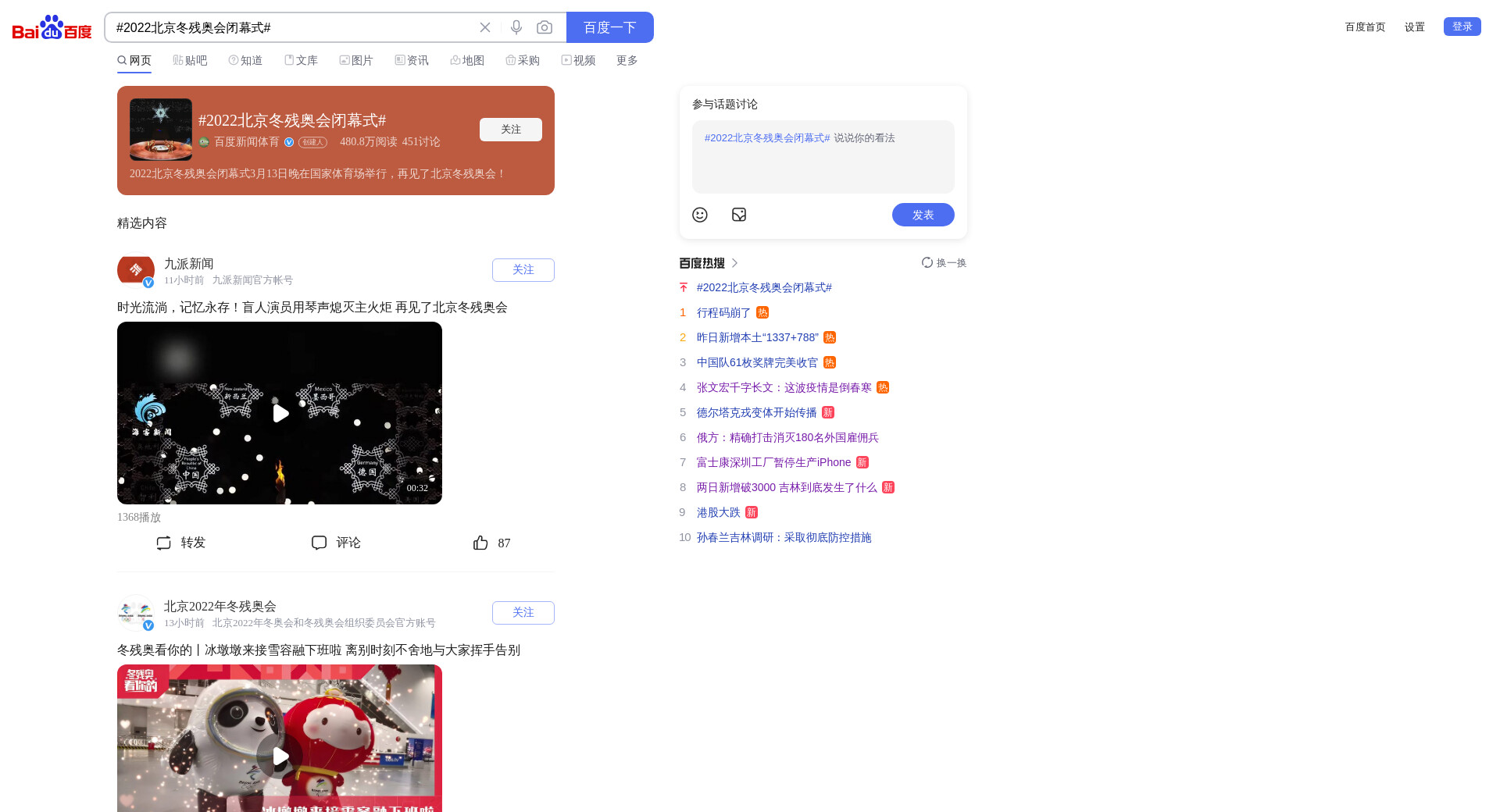Play the closing ceremony torch video
This screenshot has width=1500, height=812.
tap(280, 413)
